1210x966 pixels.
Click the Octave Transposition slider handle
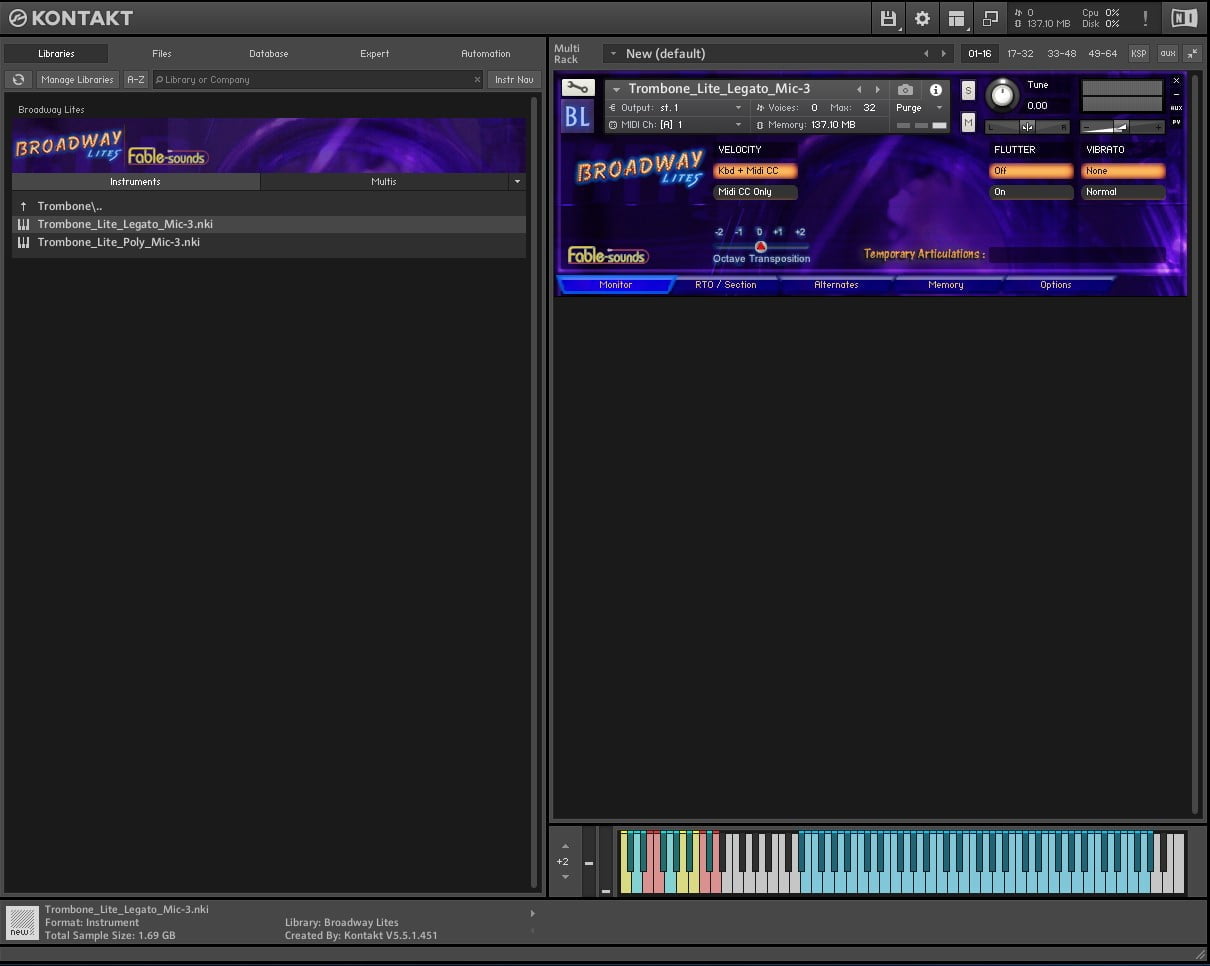click(760, 246)
